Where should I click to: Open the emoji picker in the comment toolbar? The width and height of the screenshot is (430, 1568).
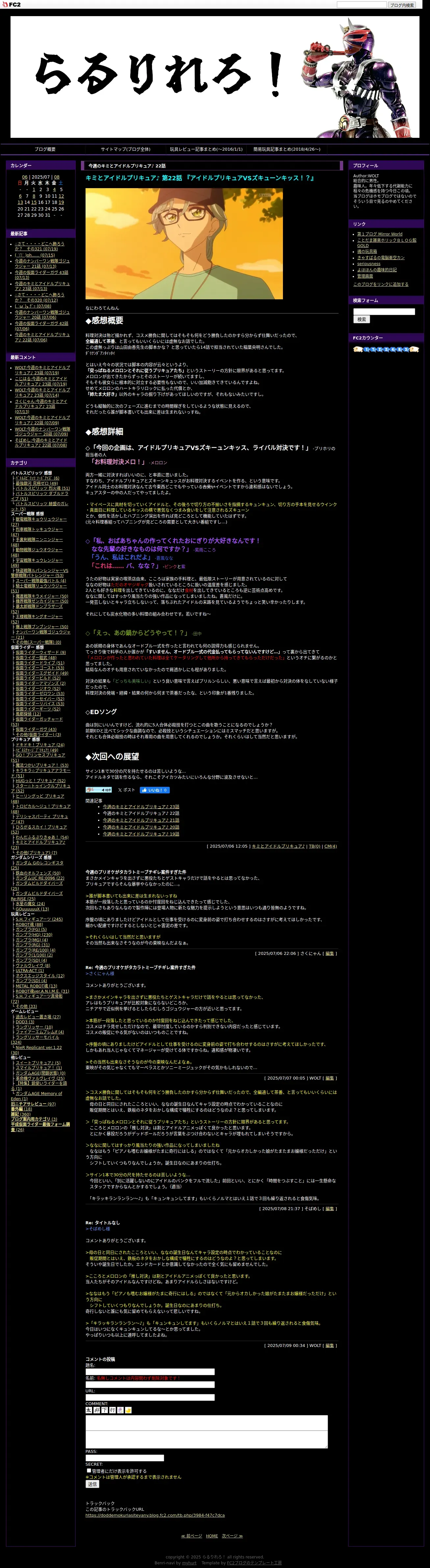(128, 1410)
